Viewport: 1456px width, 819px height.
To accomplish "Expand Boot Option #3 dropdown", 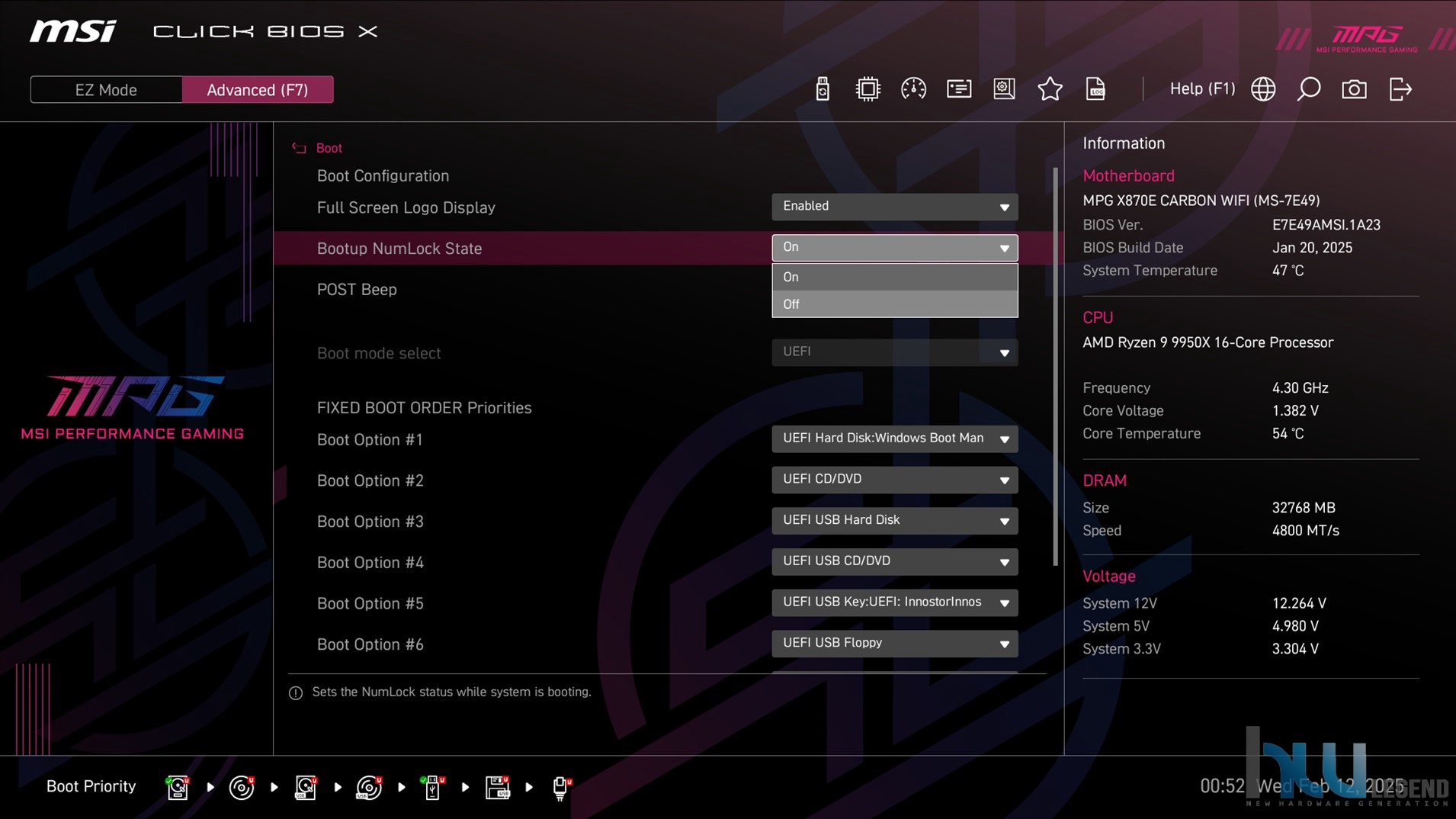I will 894,522.
